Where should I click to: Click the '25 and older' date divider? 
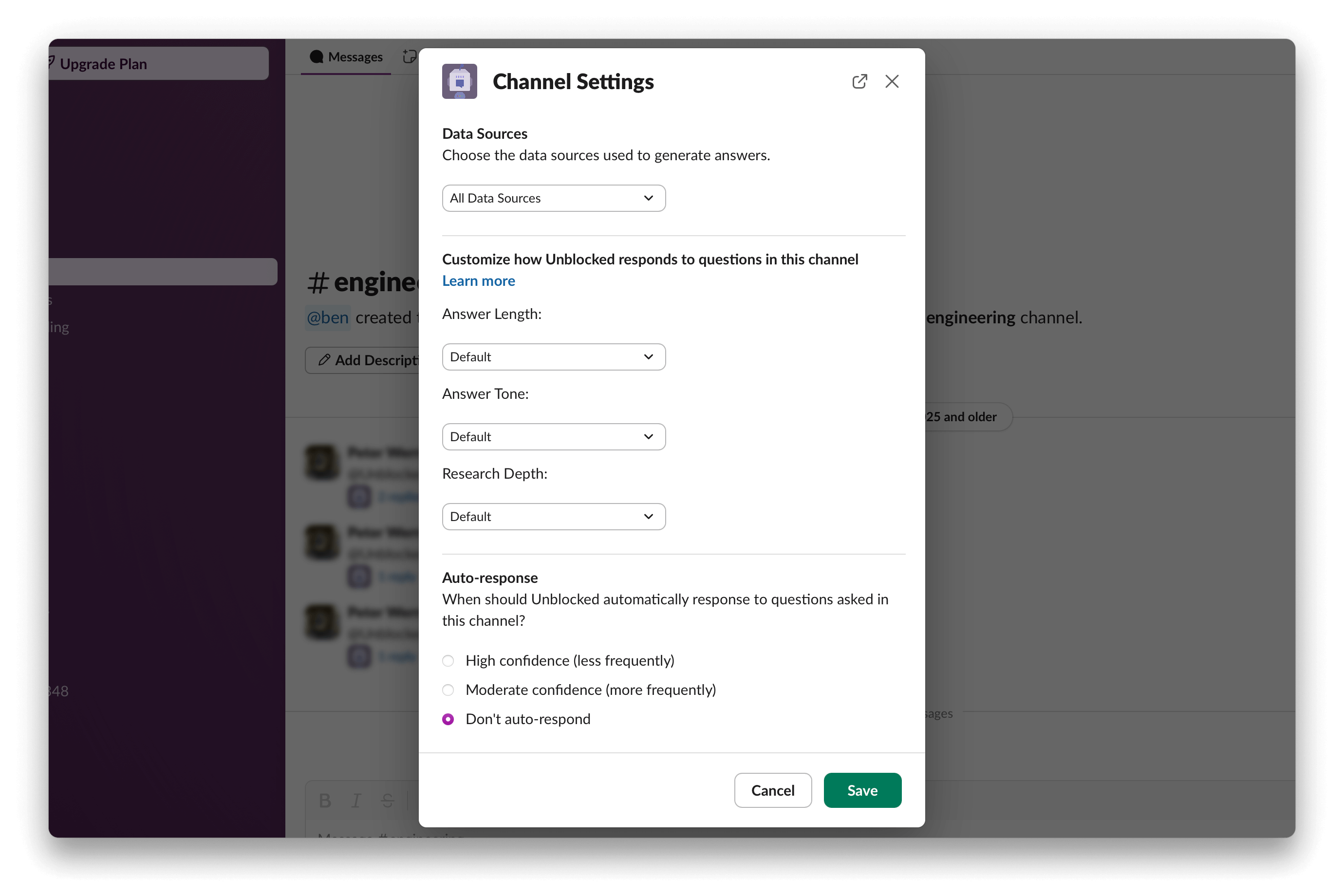[968, 417]
